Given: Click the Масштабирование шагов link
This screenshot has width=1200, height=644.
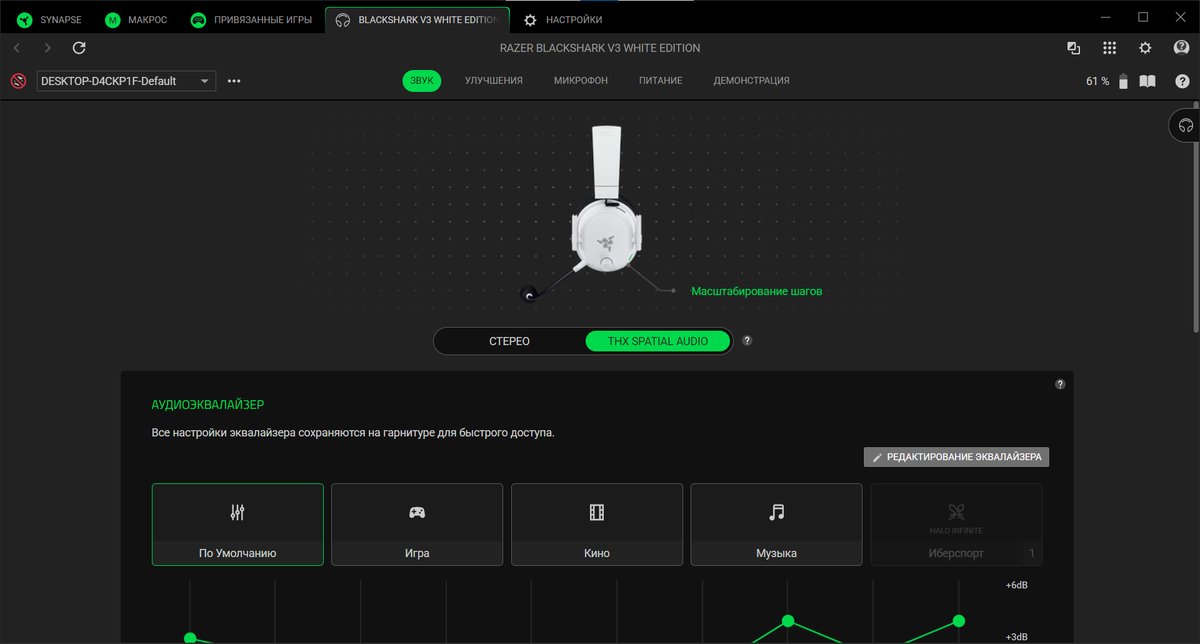Looking at the screenshot, I should point(757,291).
